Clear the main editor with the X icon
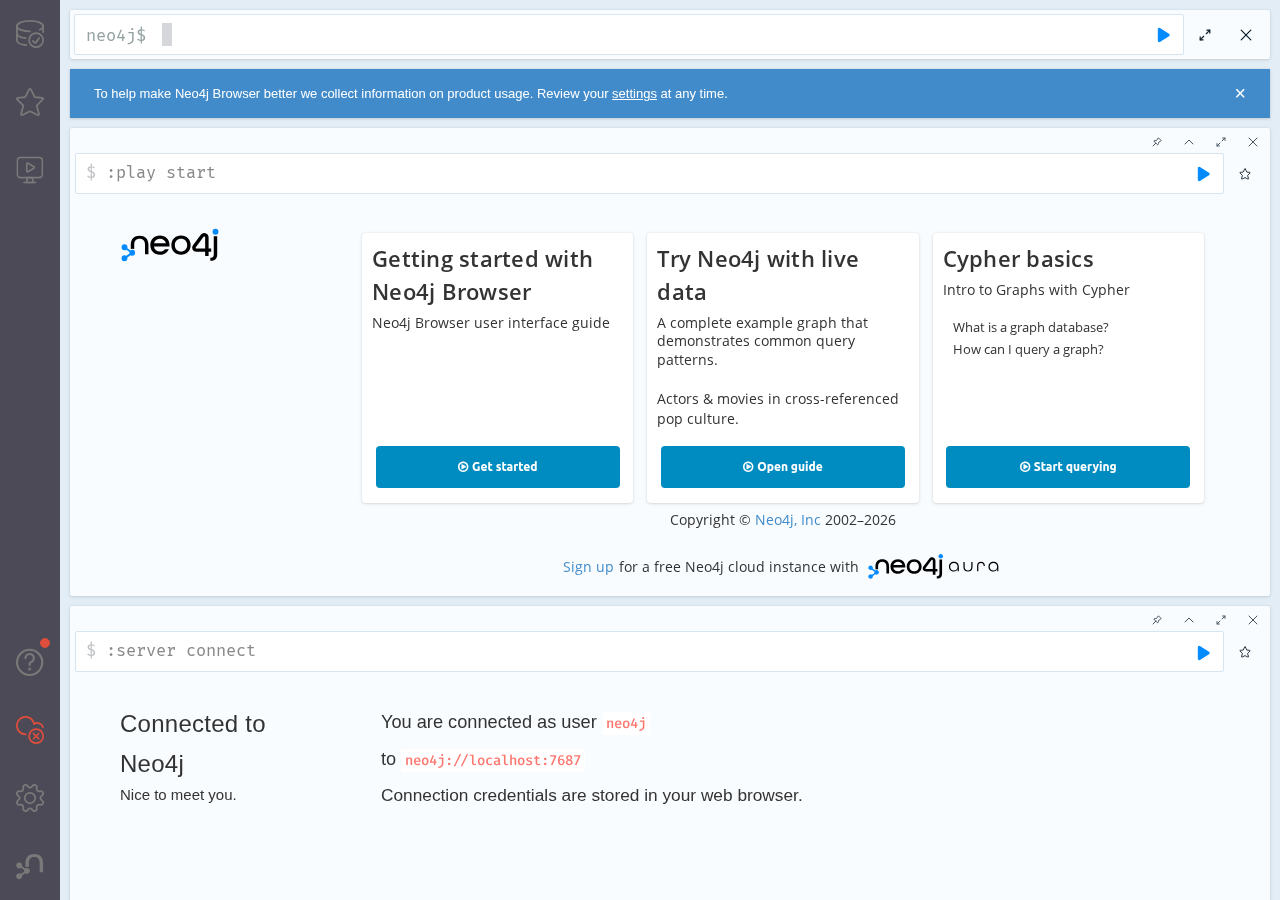The image size is (1280, 900). (x=1246, y=35)
